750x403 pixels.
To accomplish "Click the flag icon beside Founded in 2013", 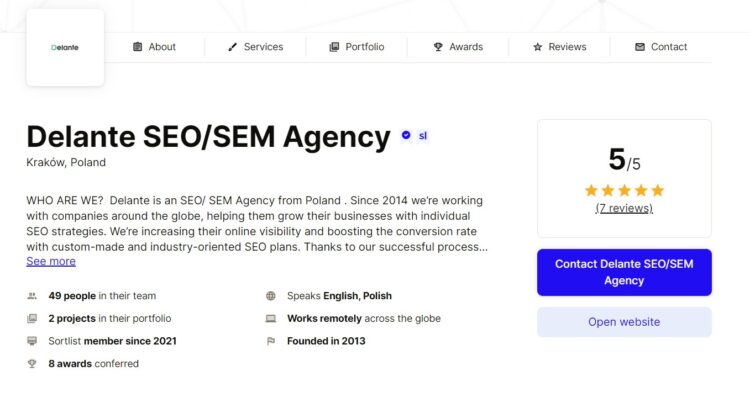I will click(x=271, y=341).
